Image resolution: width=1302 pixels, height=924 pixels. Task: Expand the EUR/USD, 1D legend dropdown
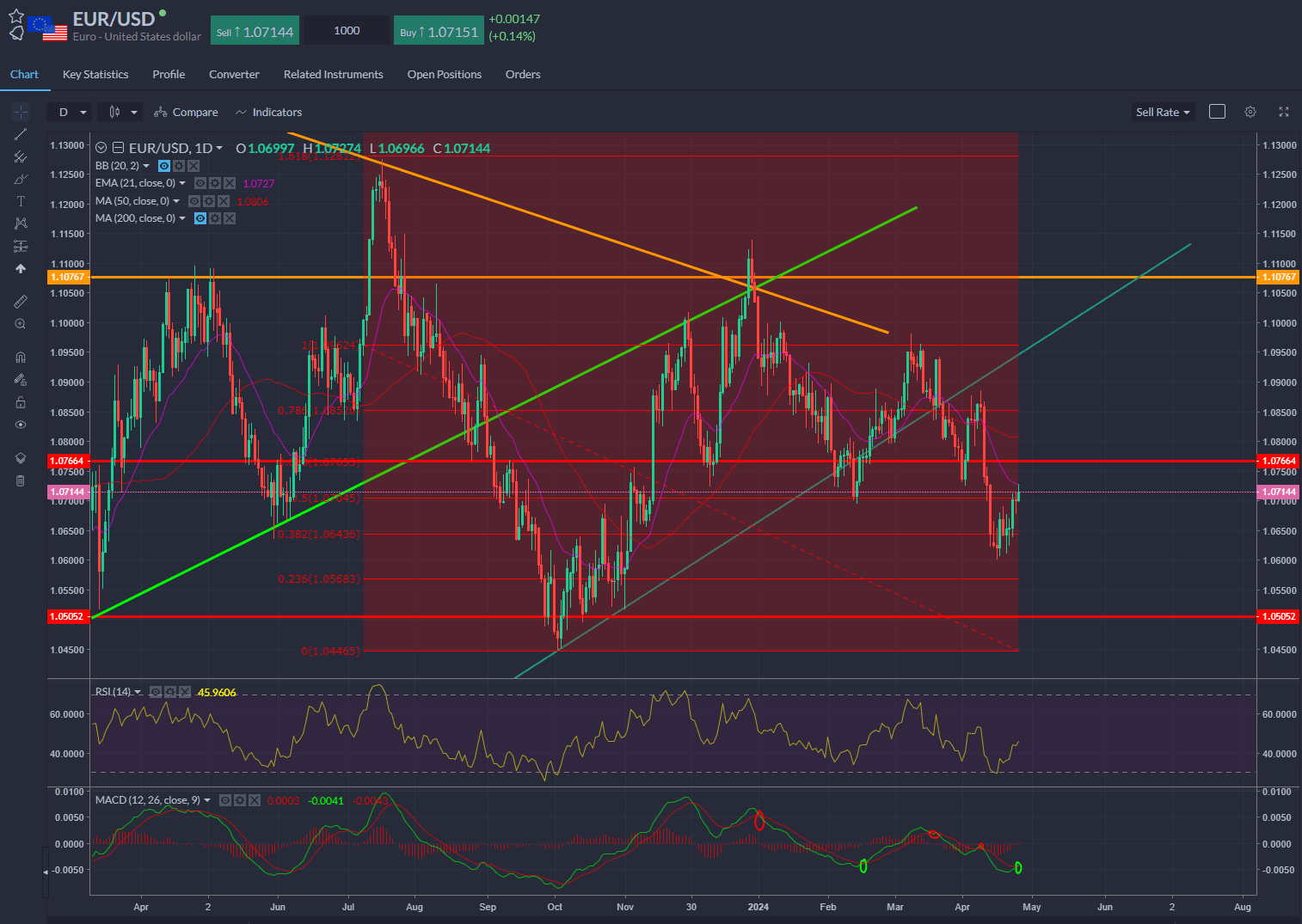point(219,148)
